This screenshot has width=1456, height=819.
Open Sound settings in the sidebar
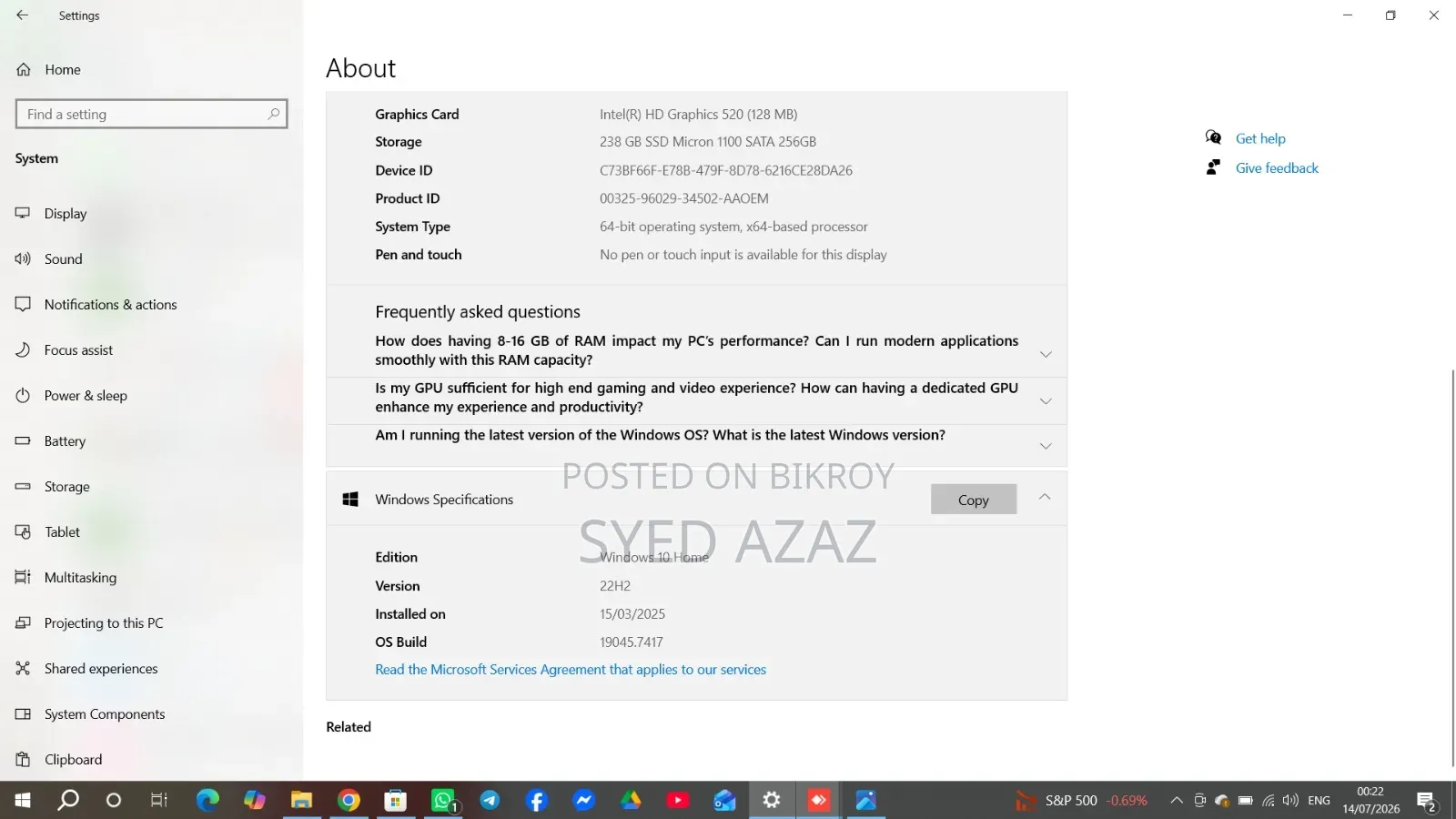point(63,259)
